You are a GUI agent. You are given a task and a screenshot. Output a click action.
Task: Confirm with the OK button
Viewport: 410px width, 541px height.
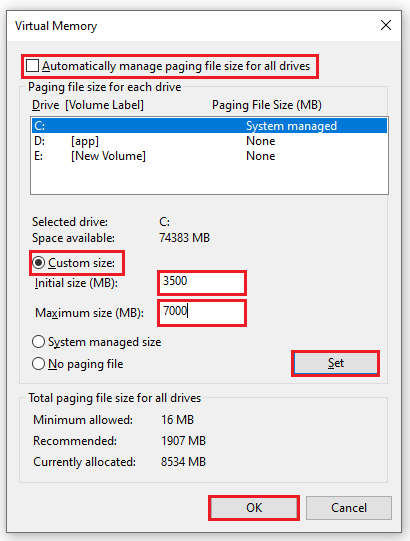[x=254, y=508]
